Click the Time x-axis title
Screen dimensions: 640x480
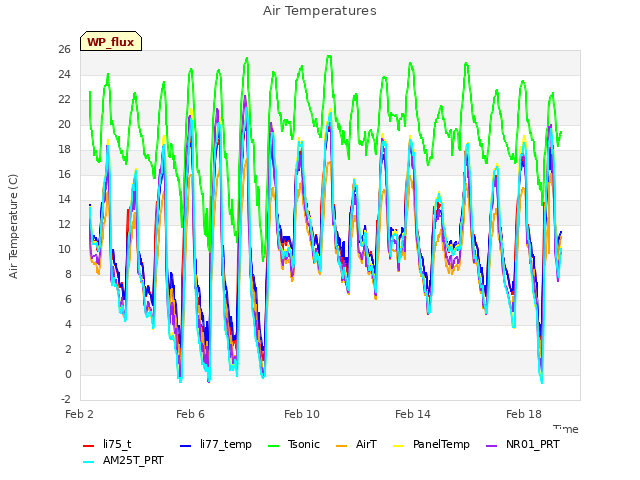tap(566, 429)
